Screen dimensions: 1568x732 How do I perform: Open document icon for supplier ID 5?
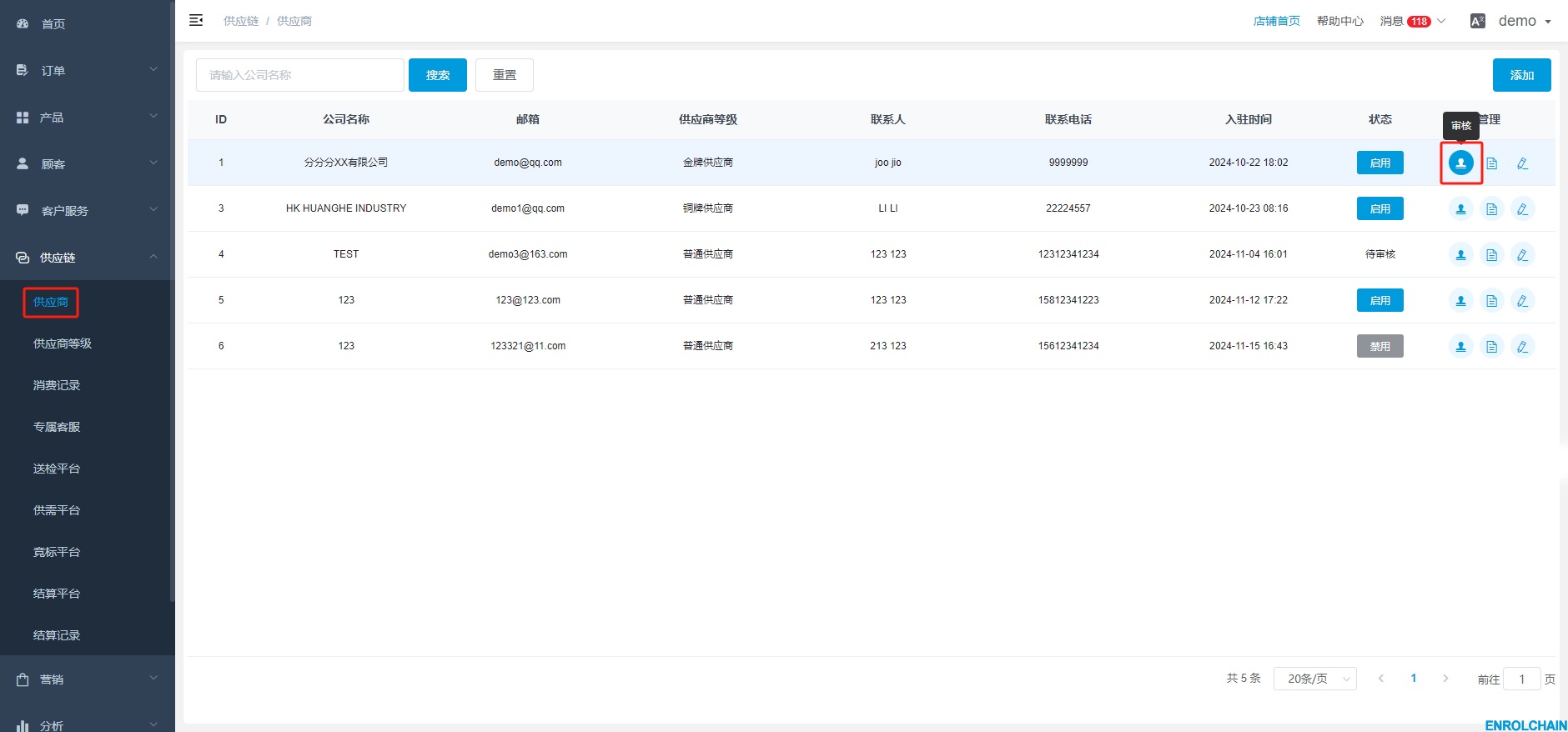point(1491,300)
